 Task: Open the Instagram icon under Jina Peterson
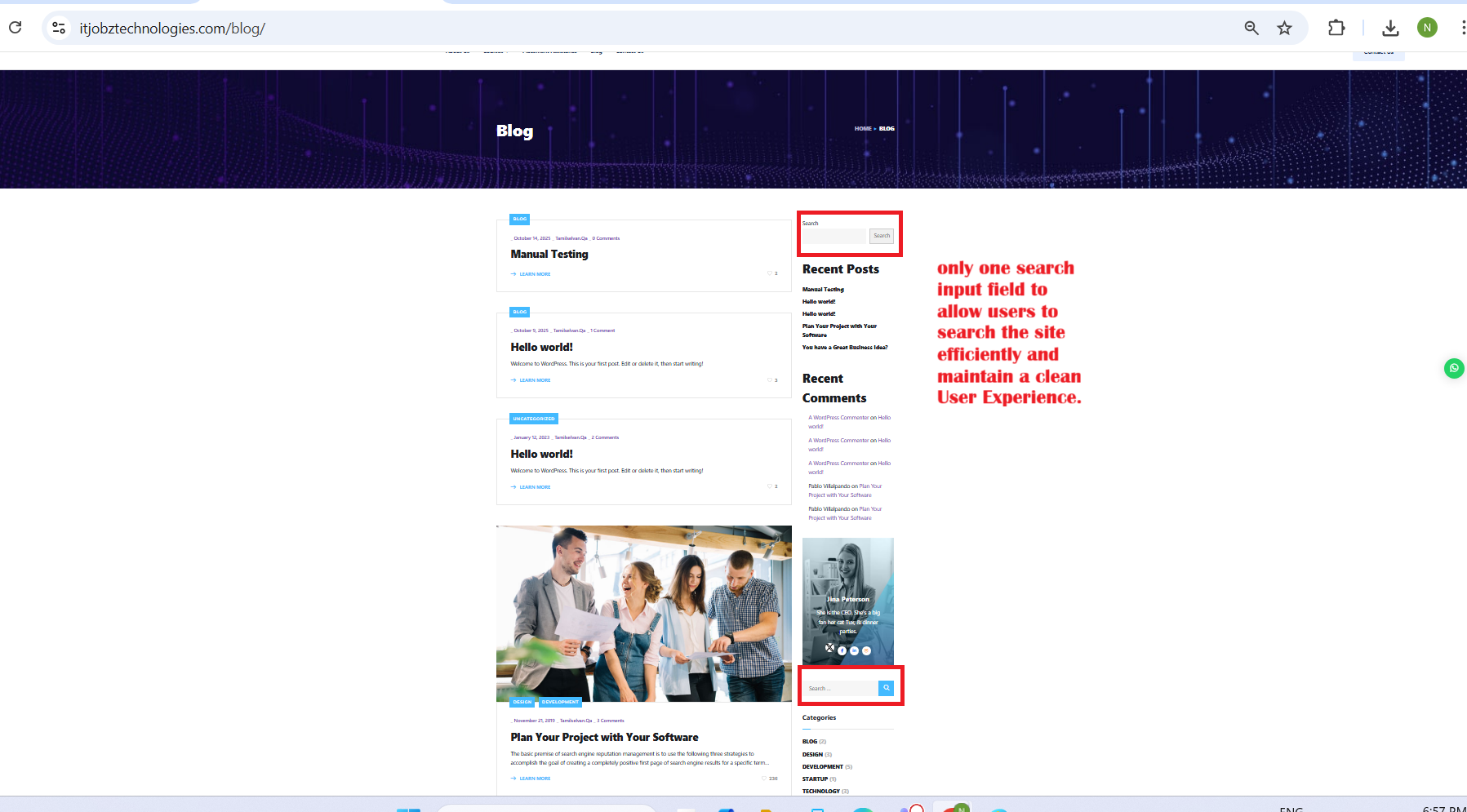(x=866, y=650)
